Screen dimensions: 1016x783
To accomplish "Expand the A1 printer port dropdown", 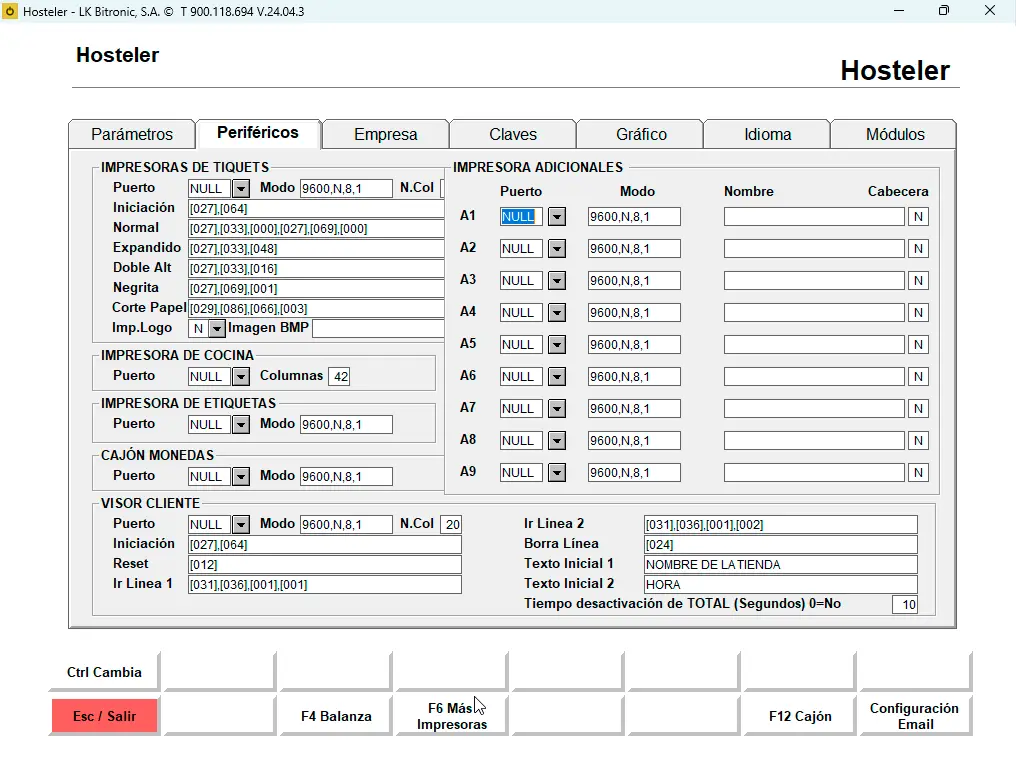I will tap(557, 216).
